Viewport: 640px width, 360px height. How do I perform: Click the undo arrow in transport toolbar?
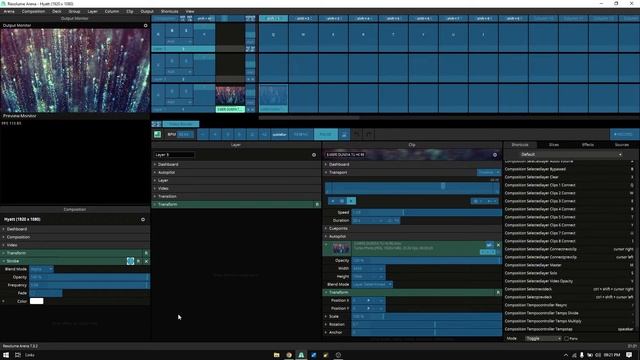(356, 134)
